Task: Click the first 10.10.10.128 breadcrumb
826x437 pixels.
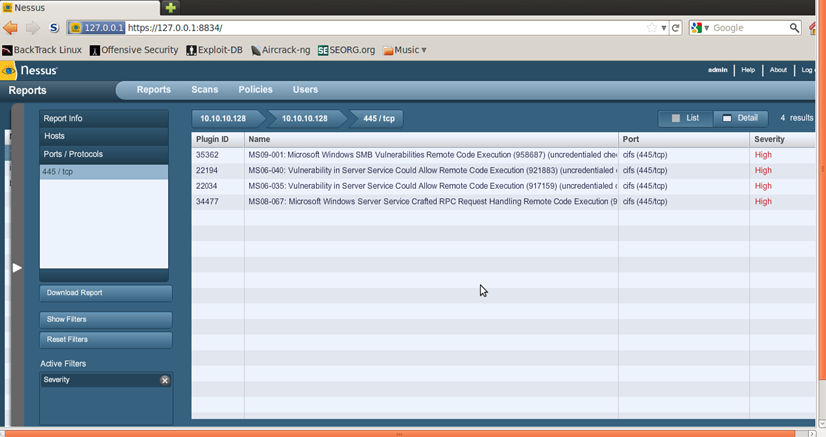Action: [225, 118]
